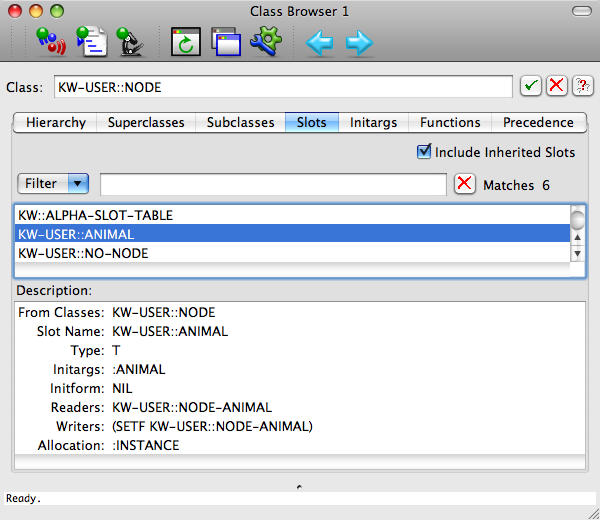Viewport: 600px width, 520px height.
Task: Switch to the Hierarchy tab
Action: [55, 122]
